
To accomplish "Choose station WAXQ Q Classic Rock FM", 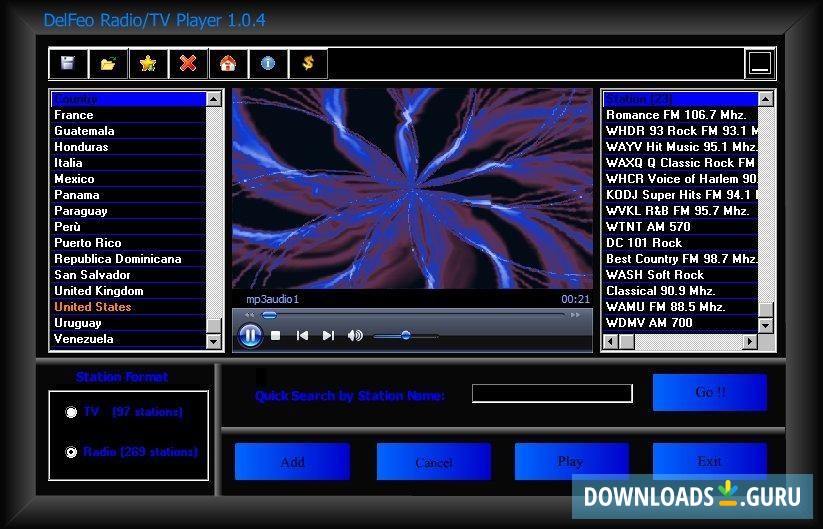I will point(680,163).
